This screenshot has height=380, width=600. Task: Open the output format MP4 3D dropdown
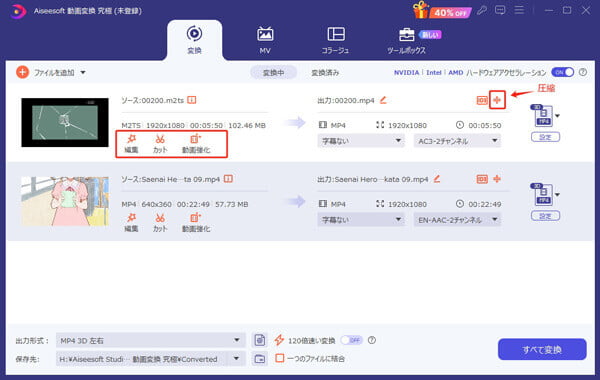[151, 340]
